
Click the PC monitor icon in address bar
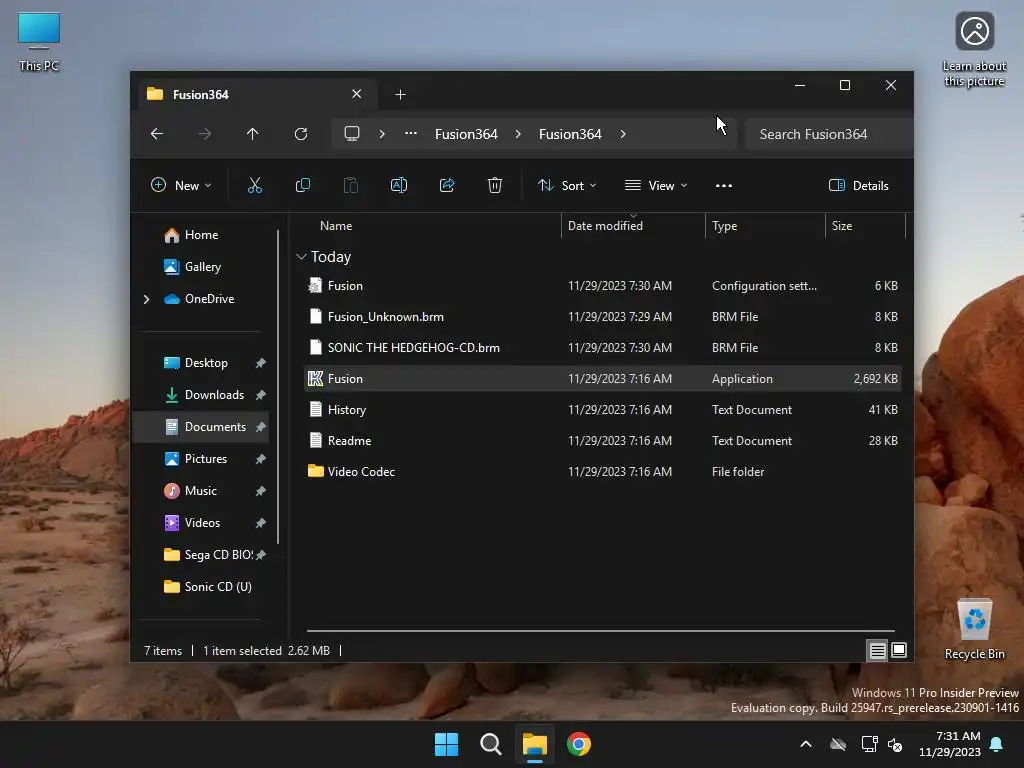pyautogui.click(x=352, y=134)
